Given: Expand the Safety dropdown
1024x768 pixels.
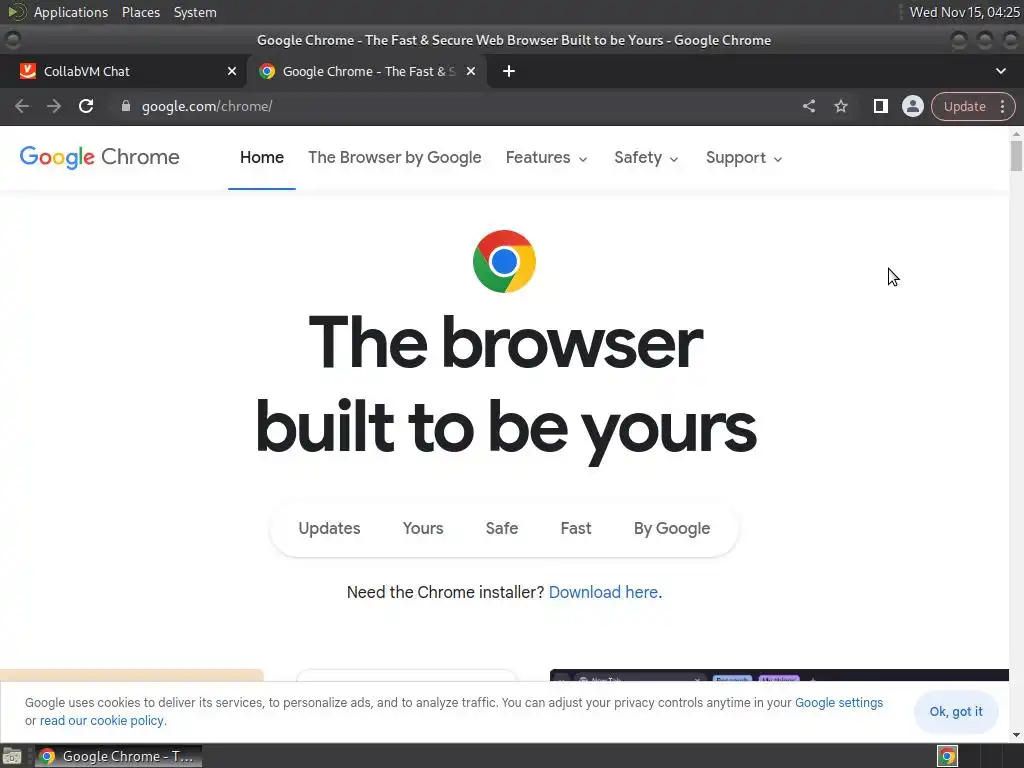Looking at the screenshot, I should tap(646, 157).
